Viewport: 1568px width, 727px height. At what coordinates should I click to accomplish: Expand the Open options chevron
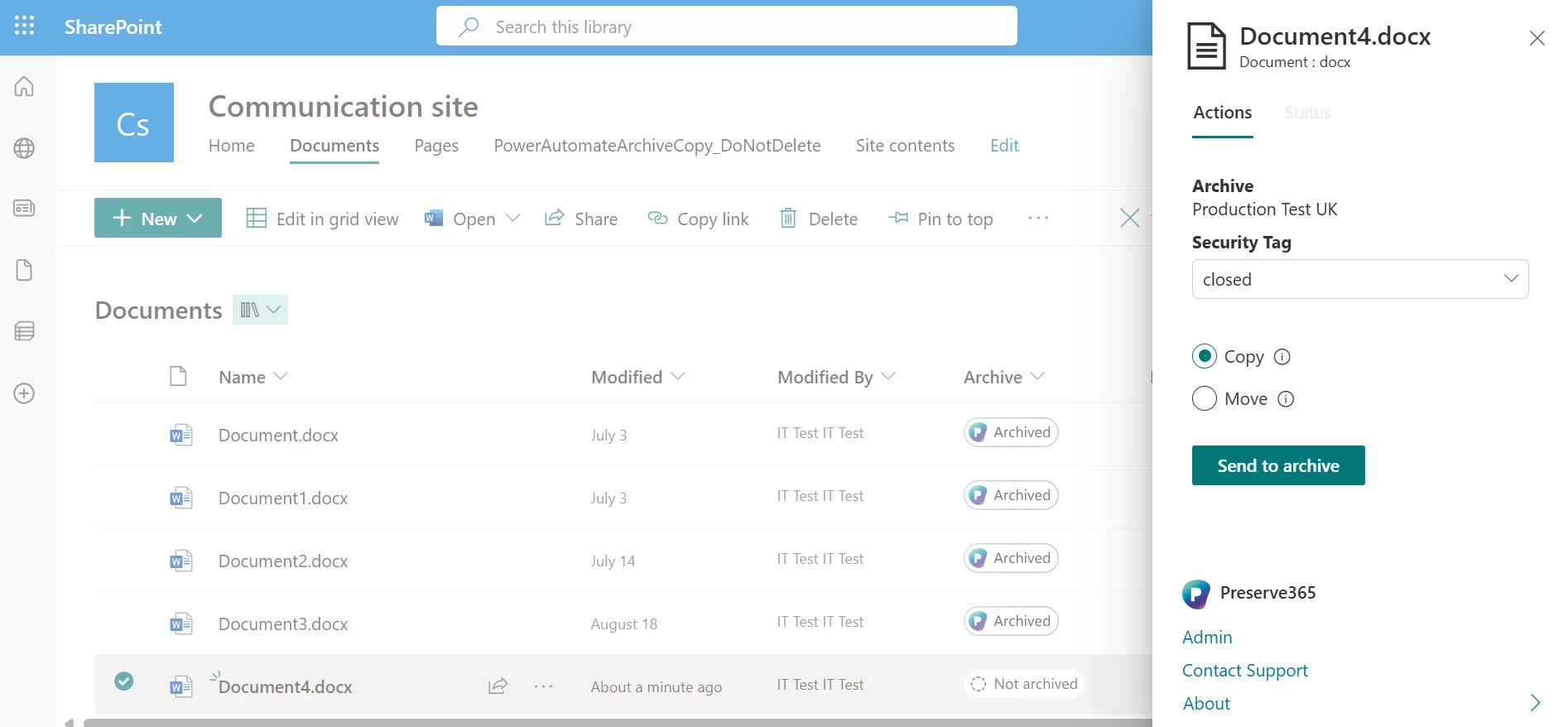pos(512,218)
